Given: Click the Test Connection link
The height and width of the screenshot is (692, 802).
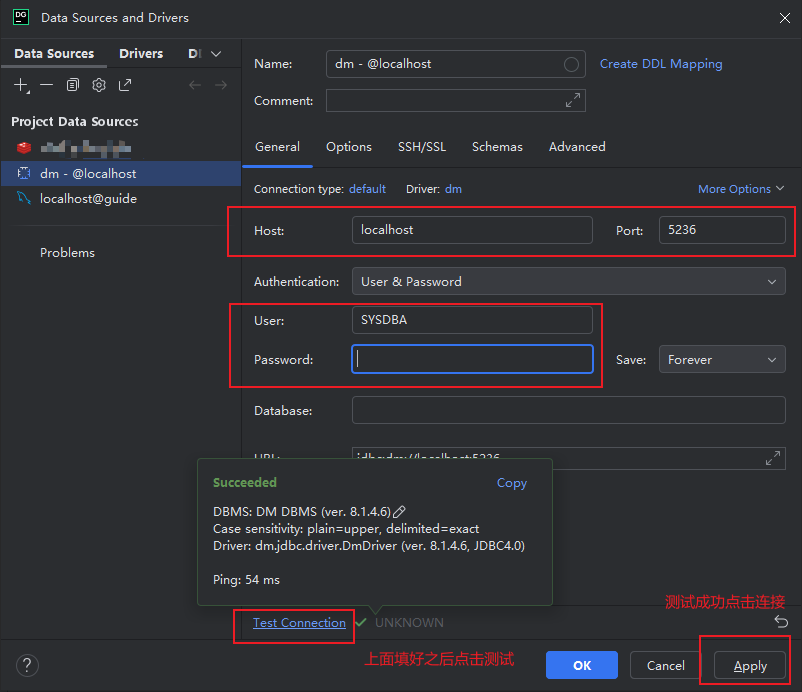Looking at the screenshot, I should pyautogui.click(x=299, y=622).
